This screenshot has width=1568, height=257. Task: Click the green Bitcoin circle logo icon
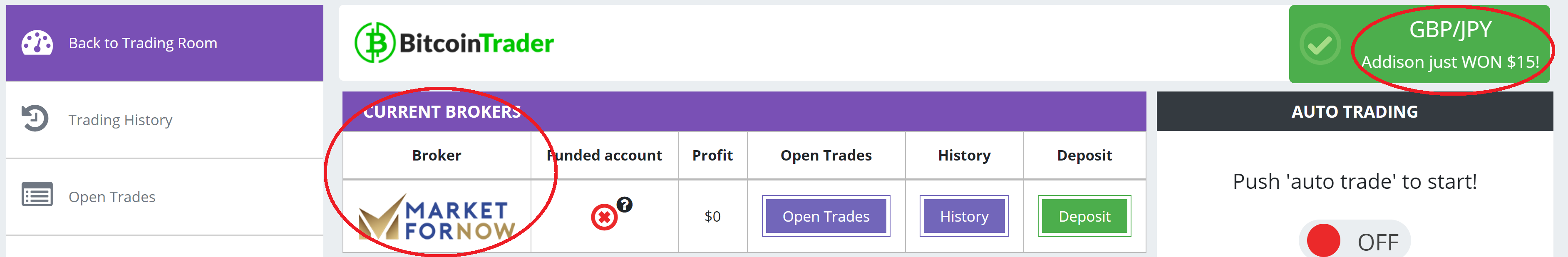point(375,43)
